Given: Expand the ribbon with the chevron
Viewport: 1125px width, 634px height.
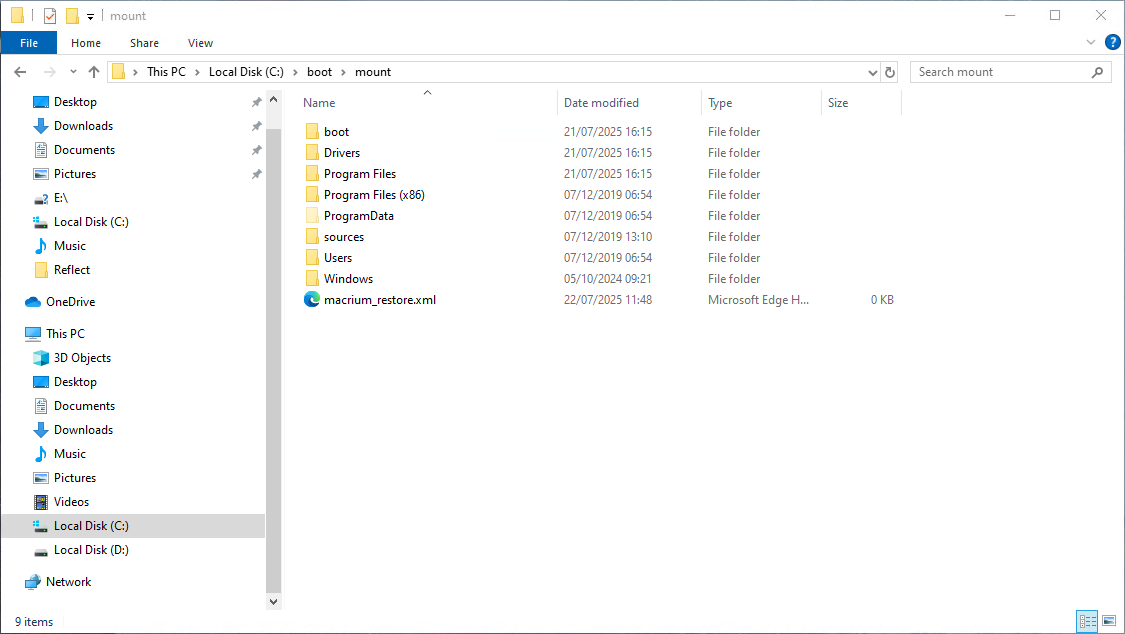Looking at the screenshot, I should point(1091,42).
